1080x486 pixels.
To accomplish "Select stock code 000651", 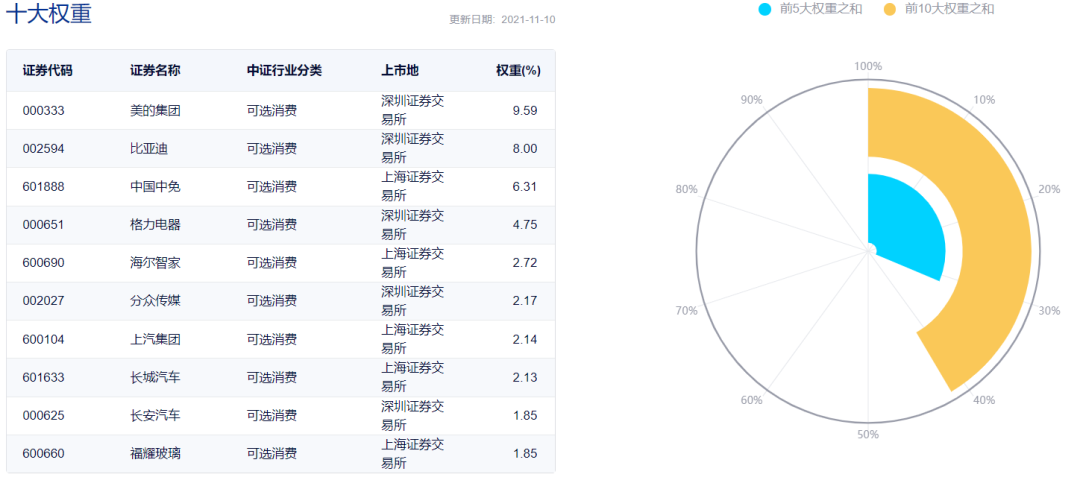I will coord(43,224).
